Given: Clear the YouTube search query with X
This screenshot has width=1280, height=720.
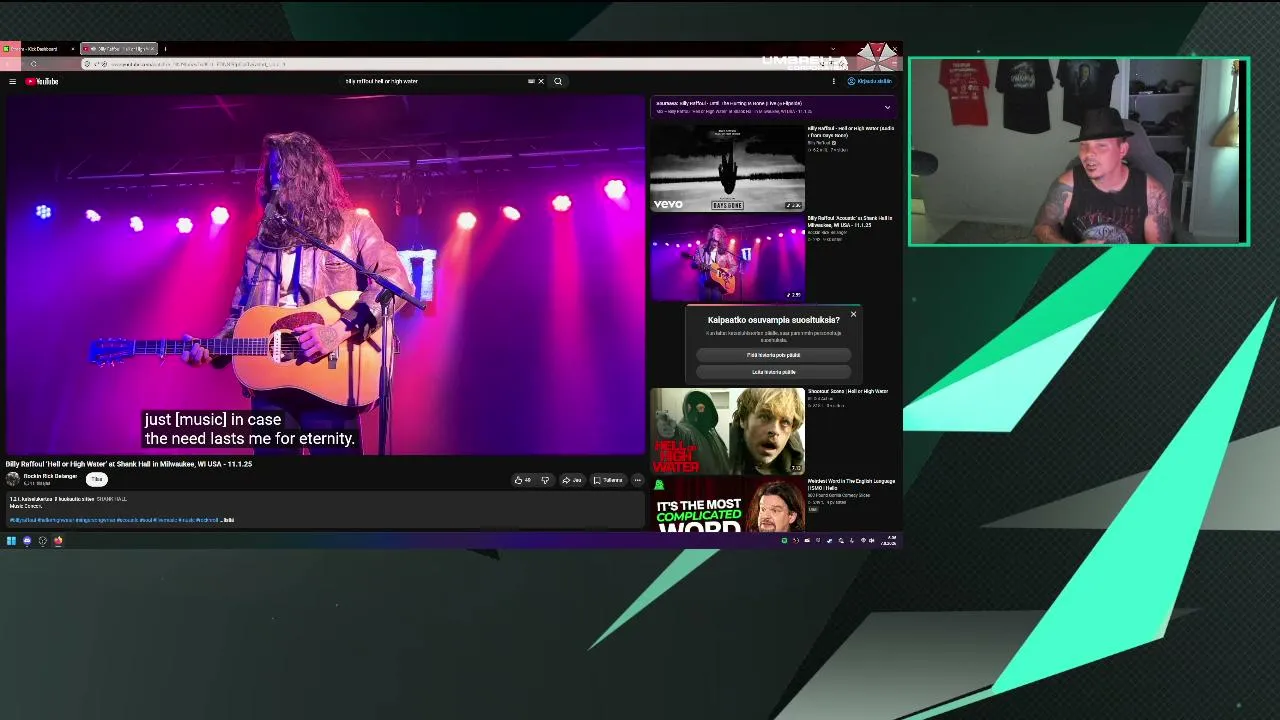Looking at the screenshot, I should tap(541, 81).
